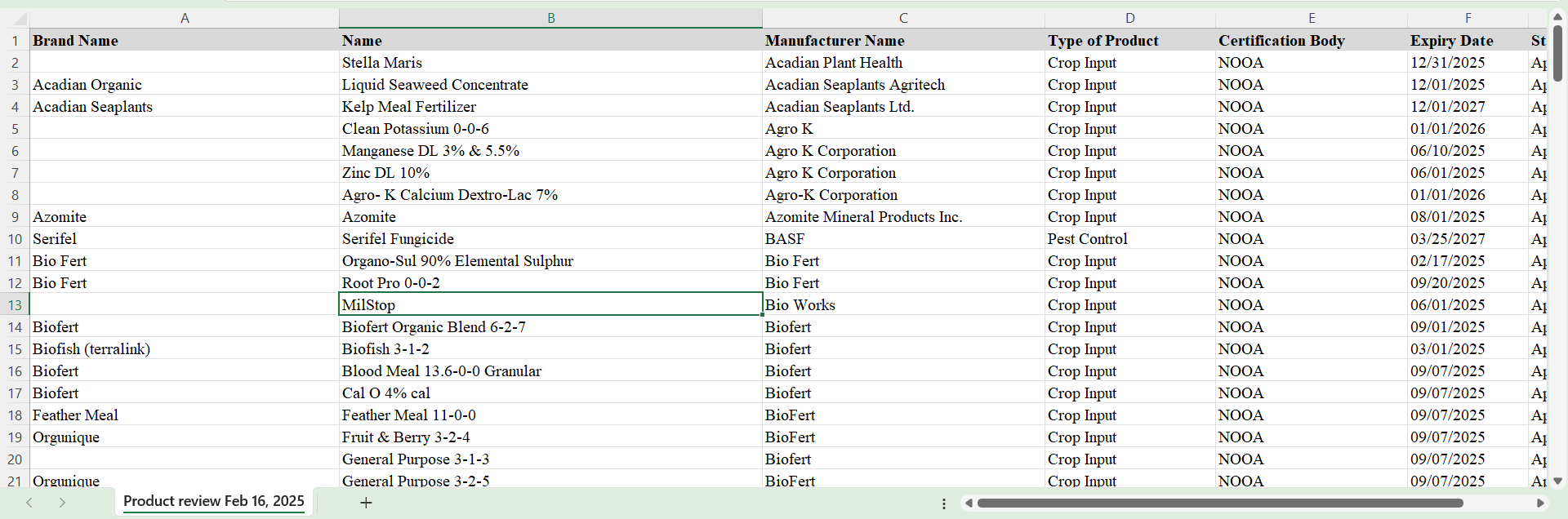Open the Product review Feb 16, 2025 tab
1568x519 pixels.
click(x=214, y=501)
